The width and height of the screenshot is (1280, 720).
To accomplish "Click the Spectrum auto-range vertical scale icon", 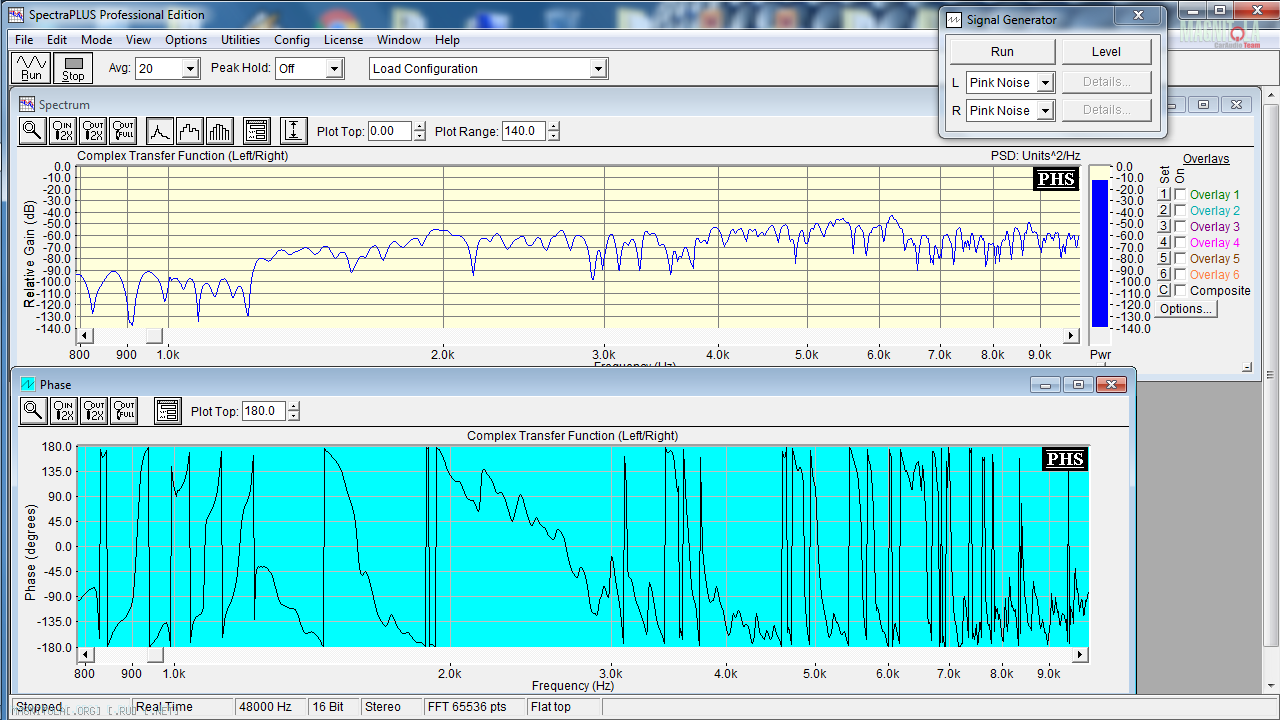I will (x=293, y=131).
